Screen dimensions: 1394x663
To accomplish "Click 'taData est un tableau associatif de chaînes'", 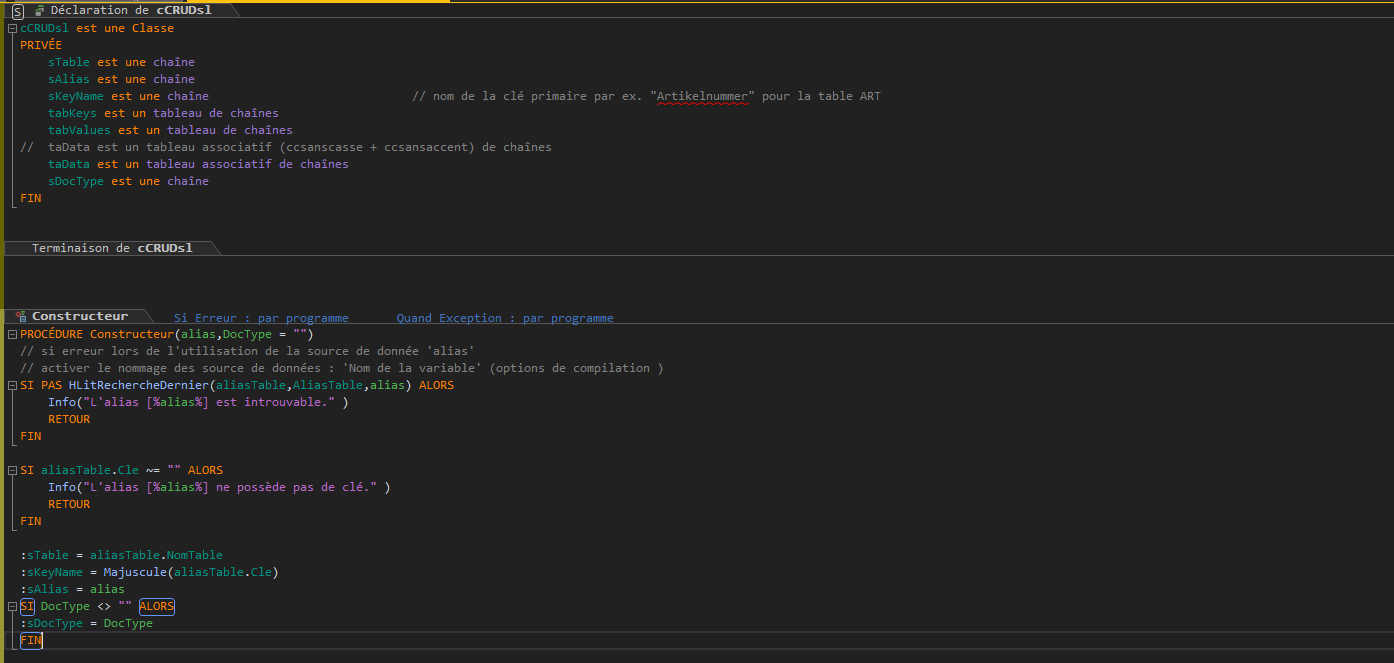I will [198, 164].
